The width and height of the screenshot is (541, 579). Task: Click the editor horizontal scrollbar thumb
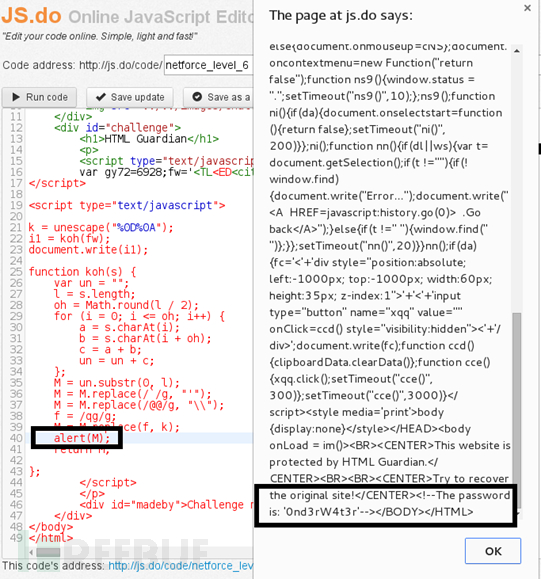(48, 552)
